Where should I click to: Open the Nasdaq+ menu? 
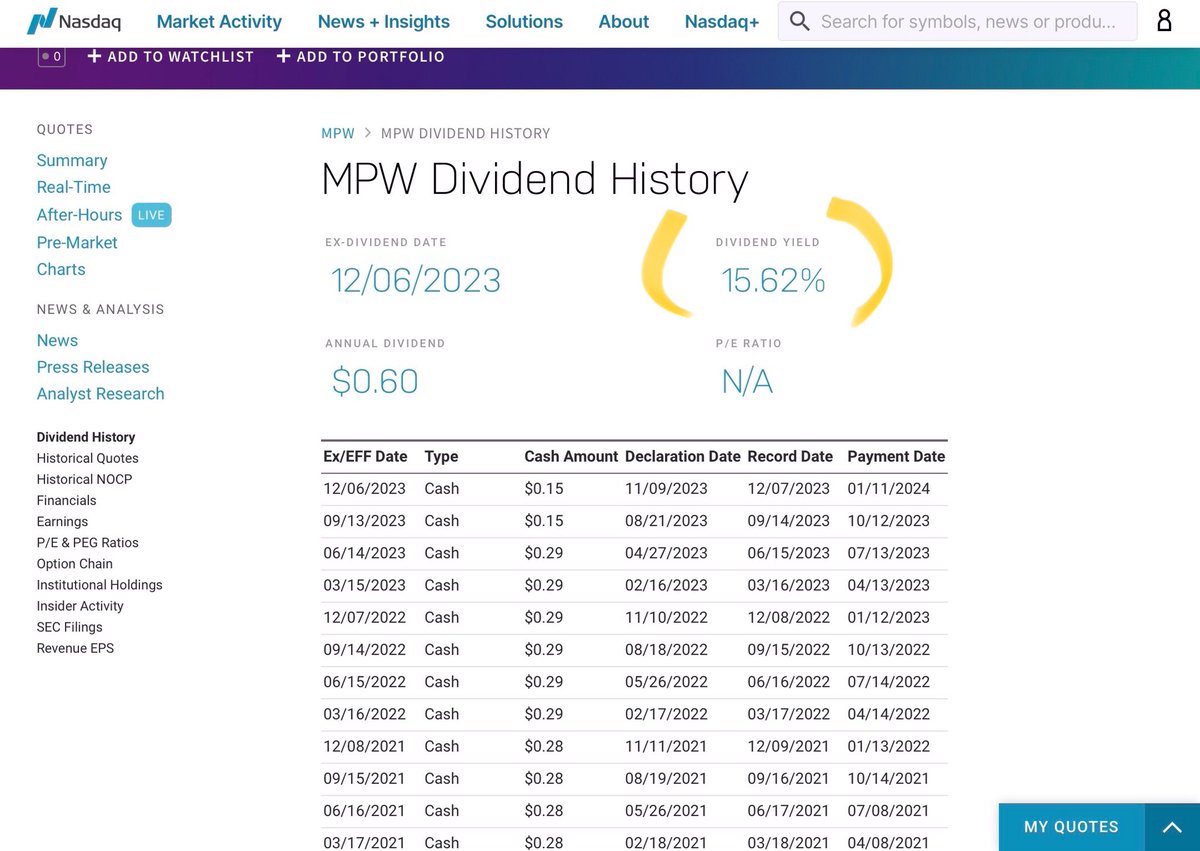(x=722, y=21)
